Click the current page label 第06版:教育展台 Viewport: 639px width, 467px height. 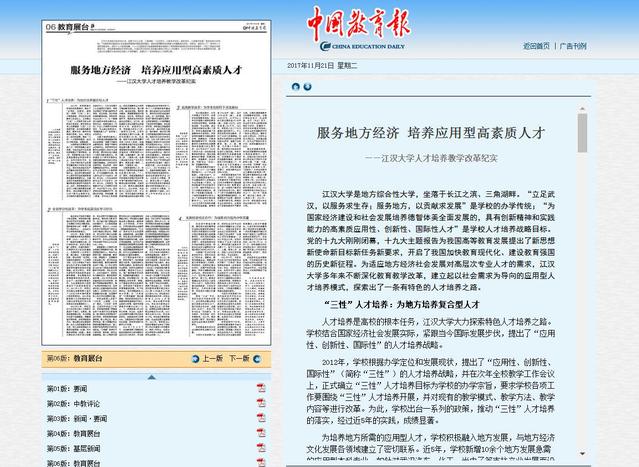(75, 359)
